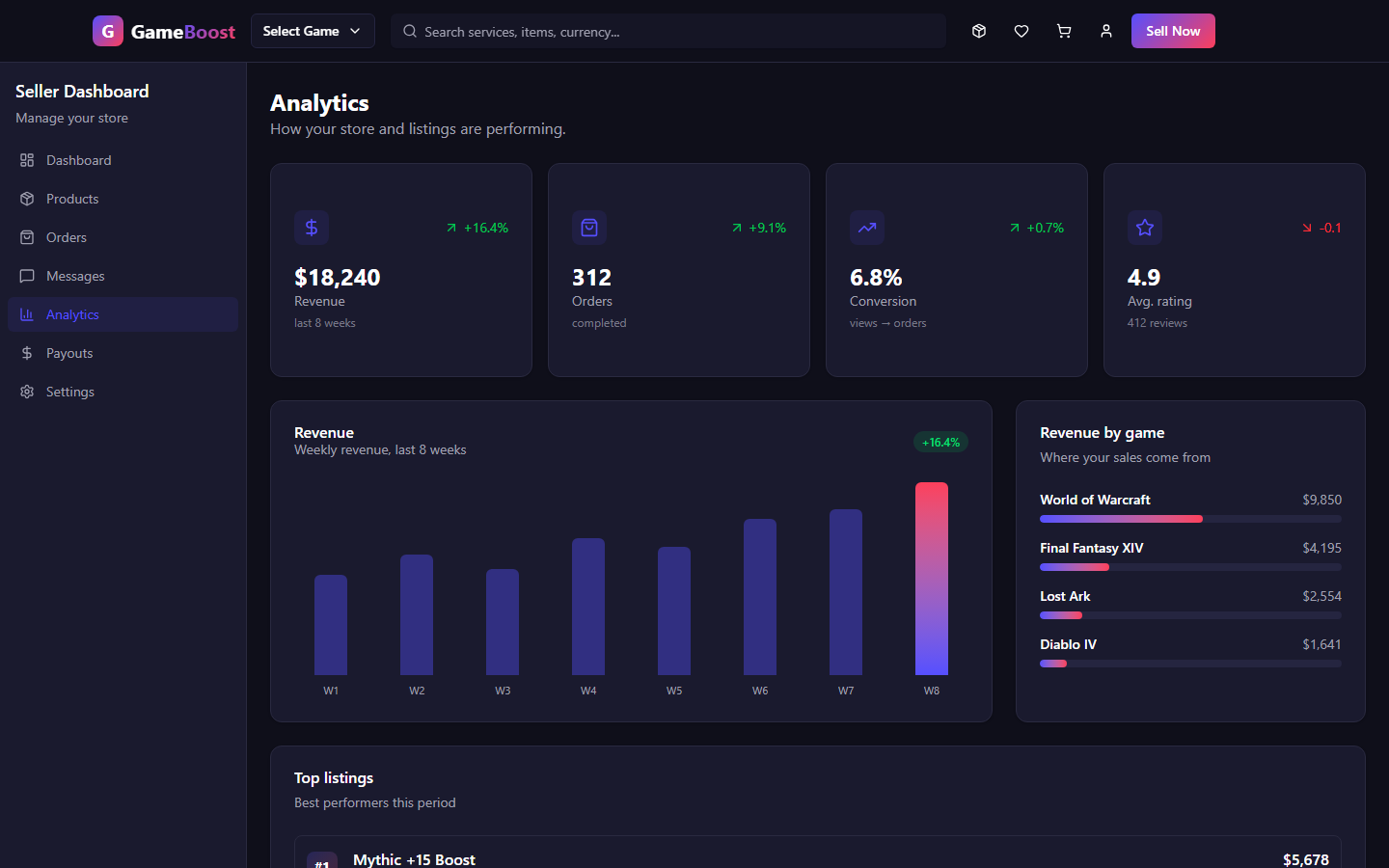Click the 312 orders value
1389x868 pixels.
pyautogui.click(x=592, y=278)
